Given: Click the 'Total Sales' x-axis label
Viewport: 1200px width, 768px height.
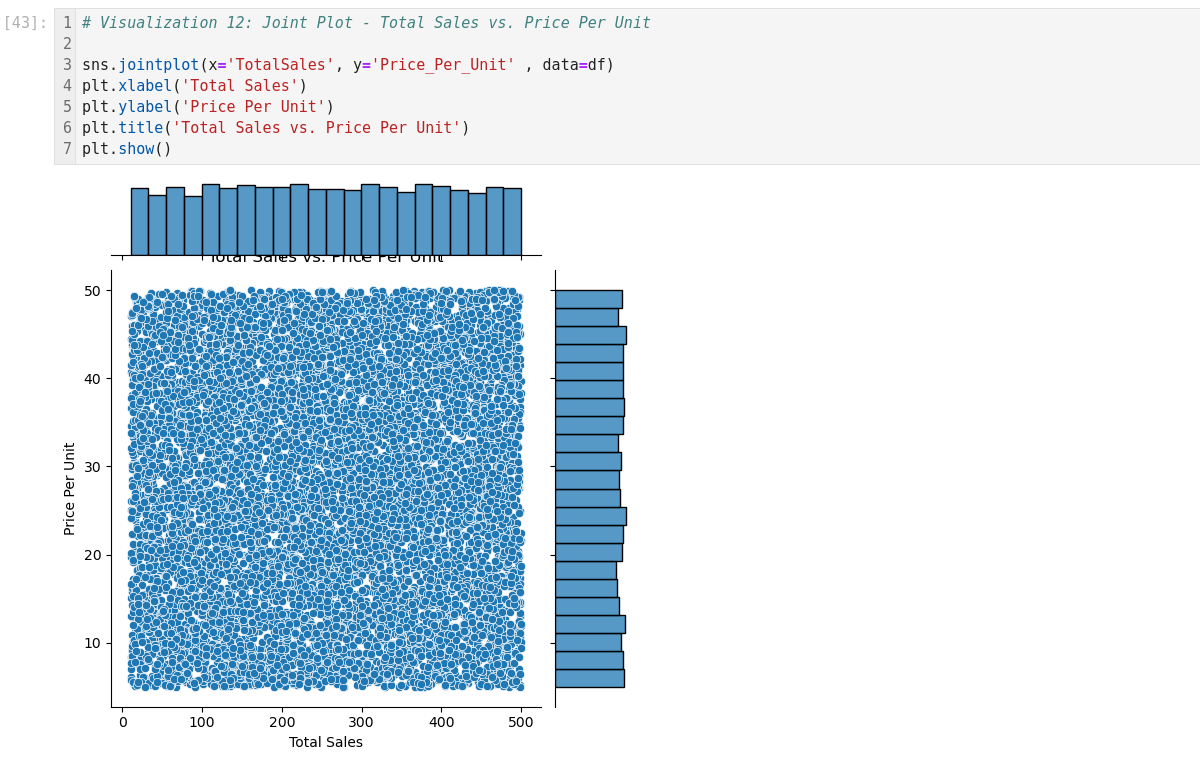Looking at the screenshot, I should pos(326,743).
